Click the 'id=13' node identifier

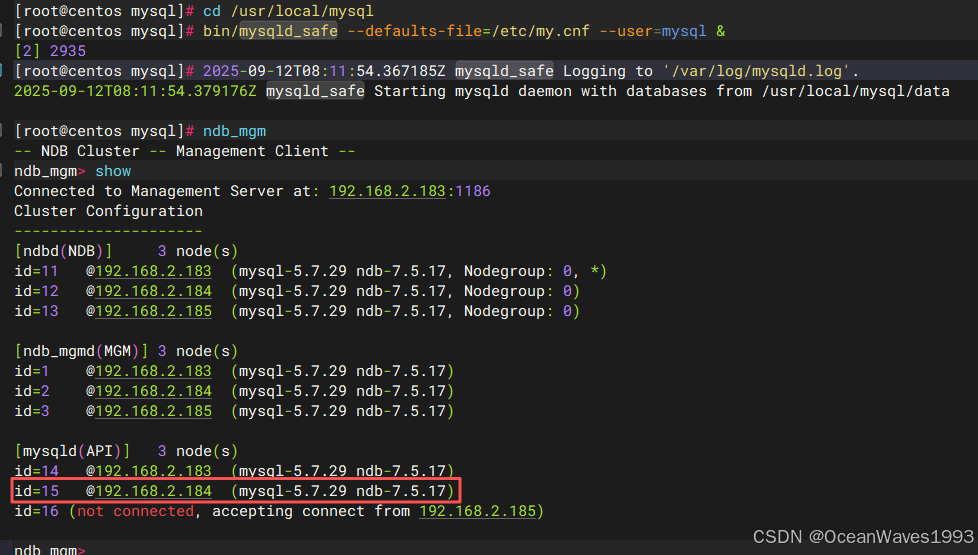pos(36,311)
